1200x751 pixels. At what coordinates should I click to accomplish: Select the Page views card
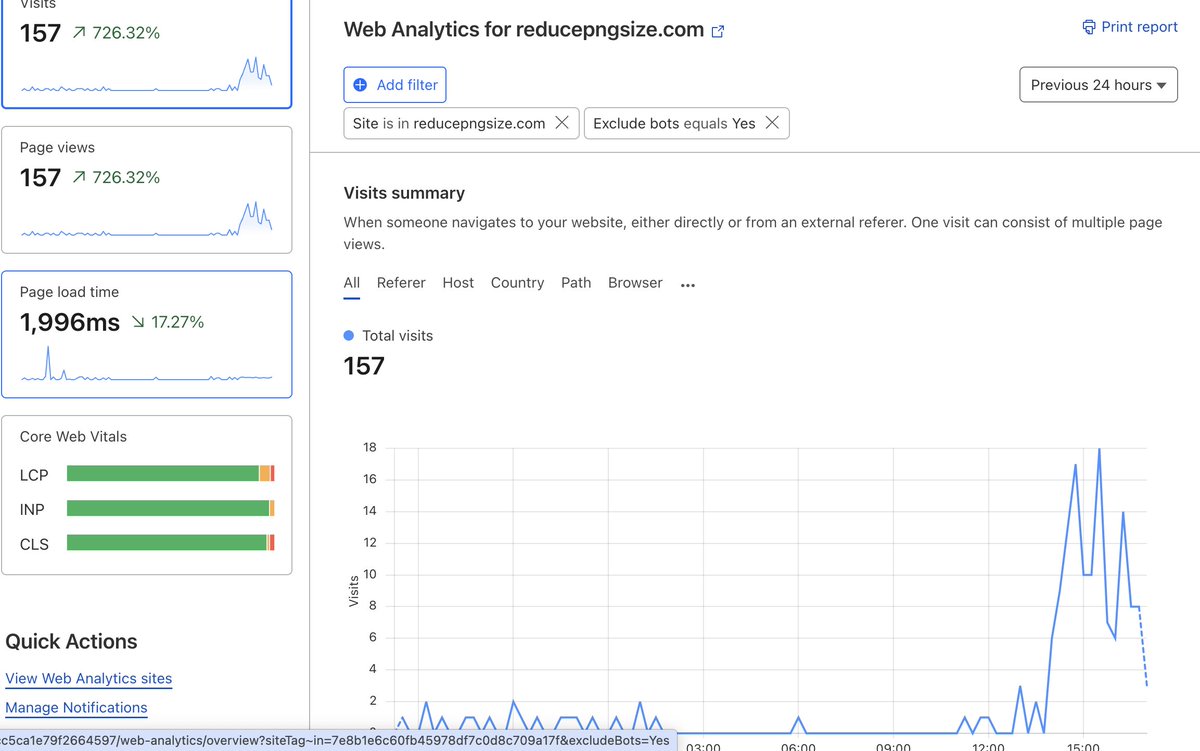(147, 190)
